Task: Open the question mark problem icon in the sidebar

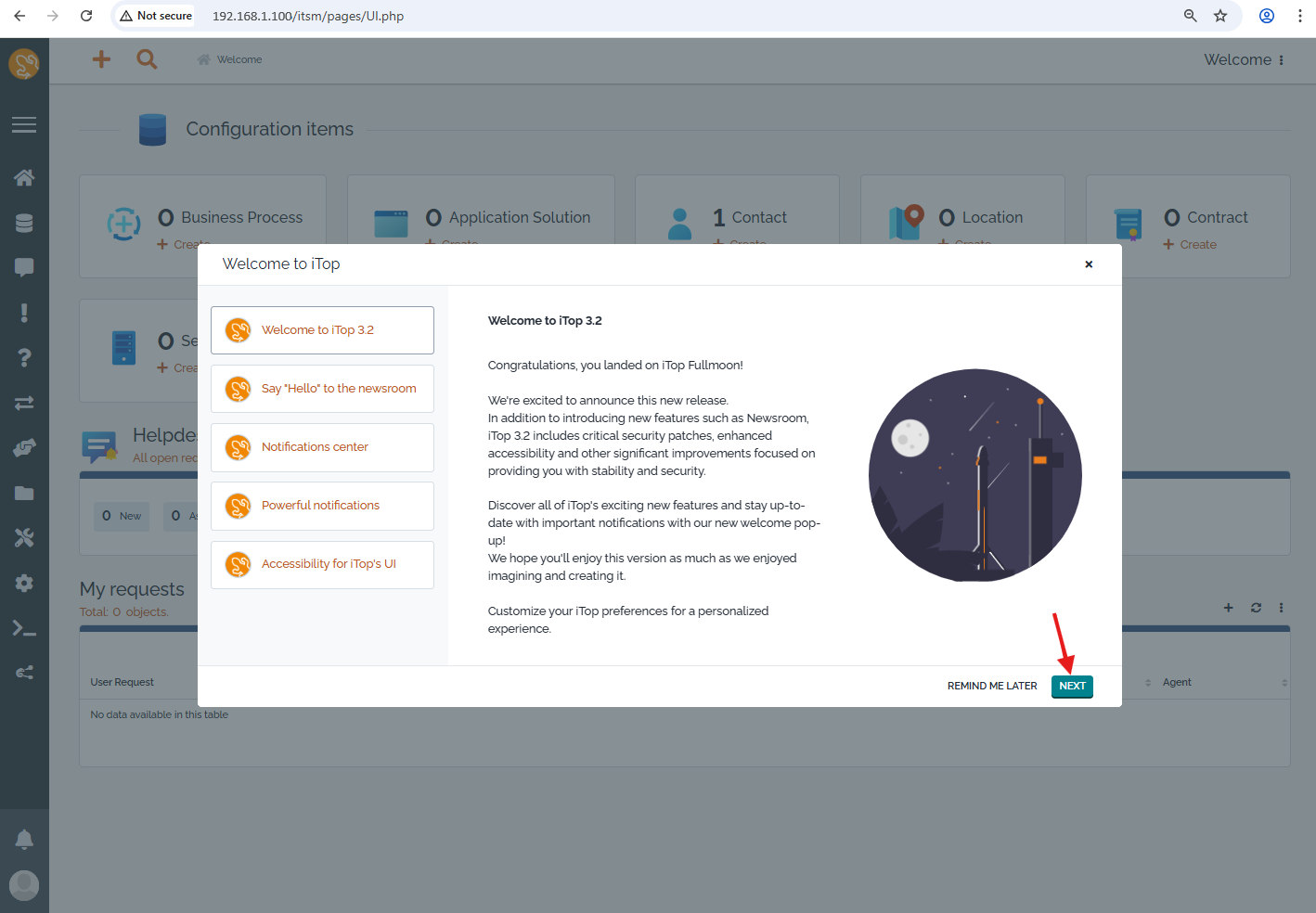Action: pyautogui.click(x=24, y=357)
